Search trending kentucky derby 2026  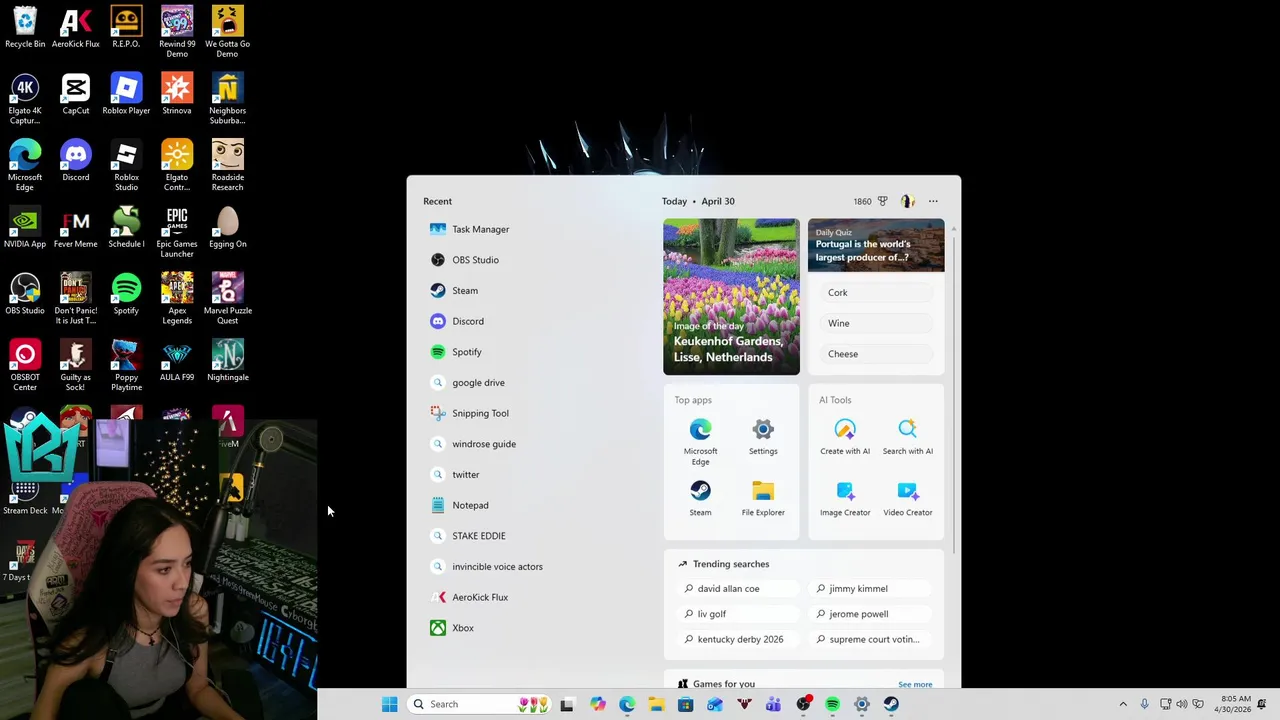(740, 639)
